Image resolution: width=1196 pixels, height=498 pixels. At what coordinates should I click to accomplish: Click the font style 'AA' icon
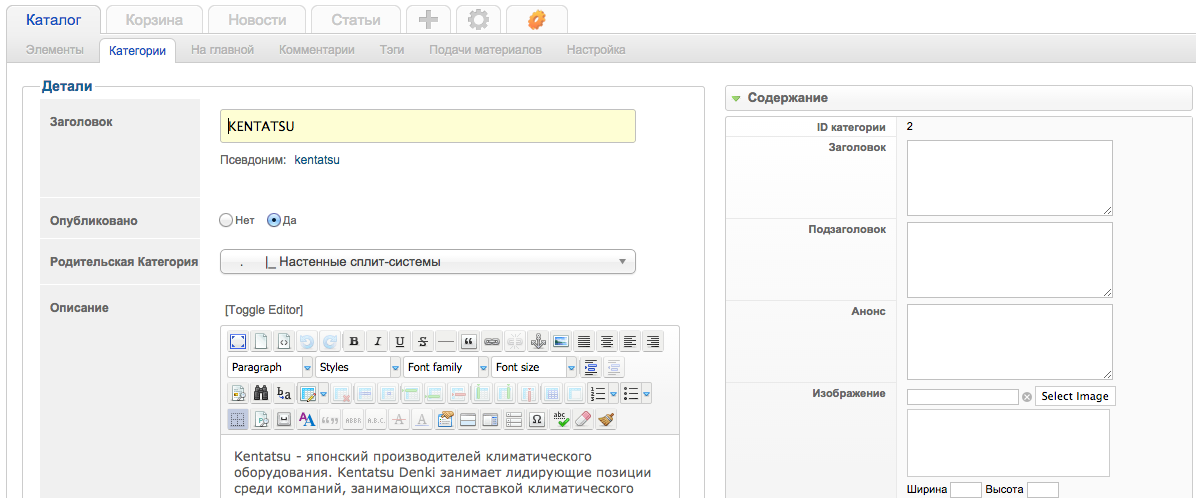tap(307, 419)
